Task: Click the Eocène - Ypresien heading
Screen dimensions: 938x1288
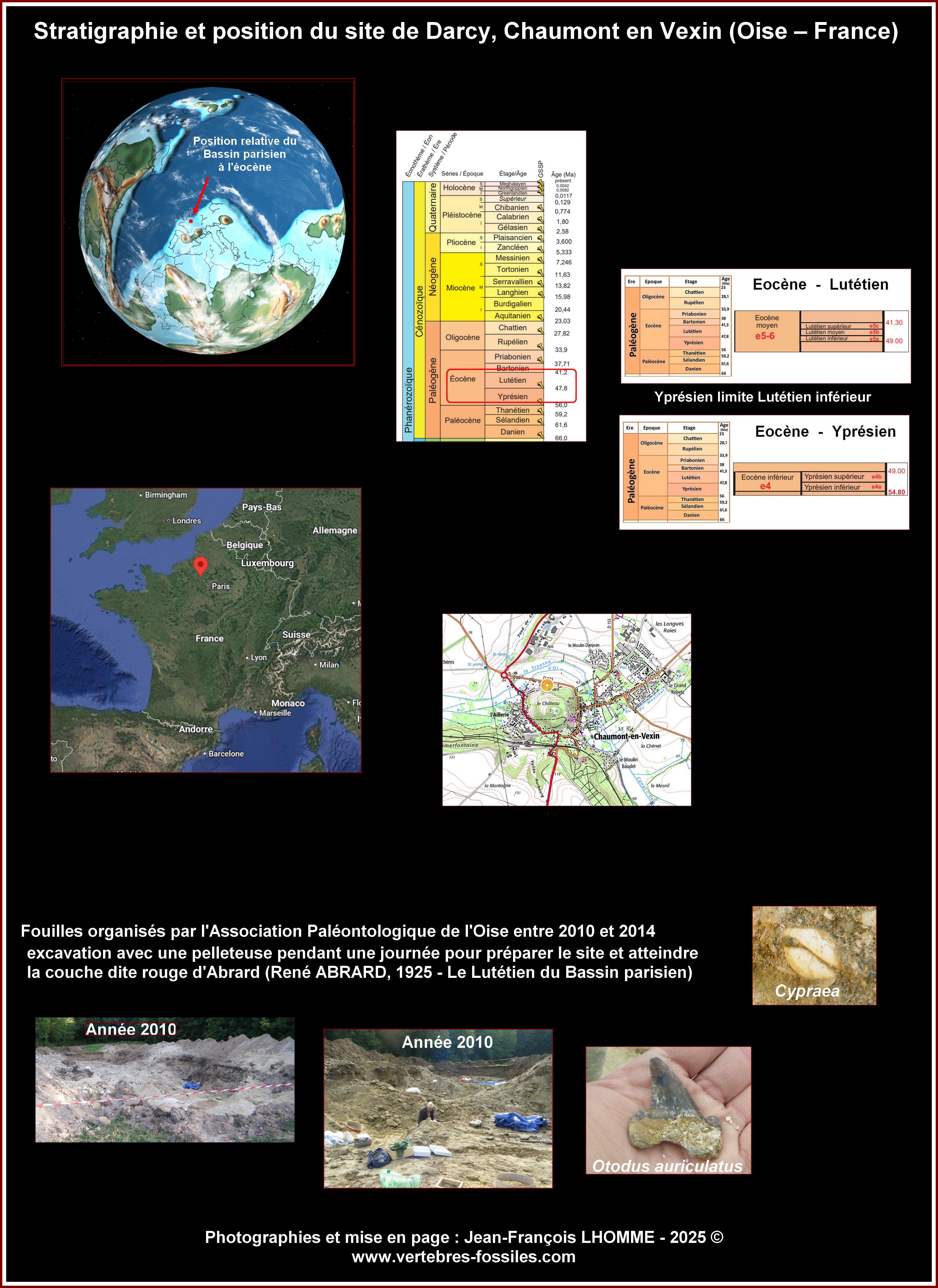Action: [x=825, y=432]
